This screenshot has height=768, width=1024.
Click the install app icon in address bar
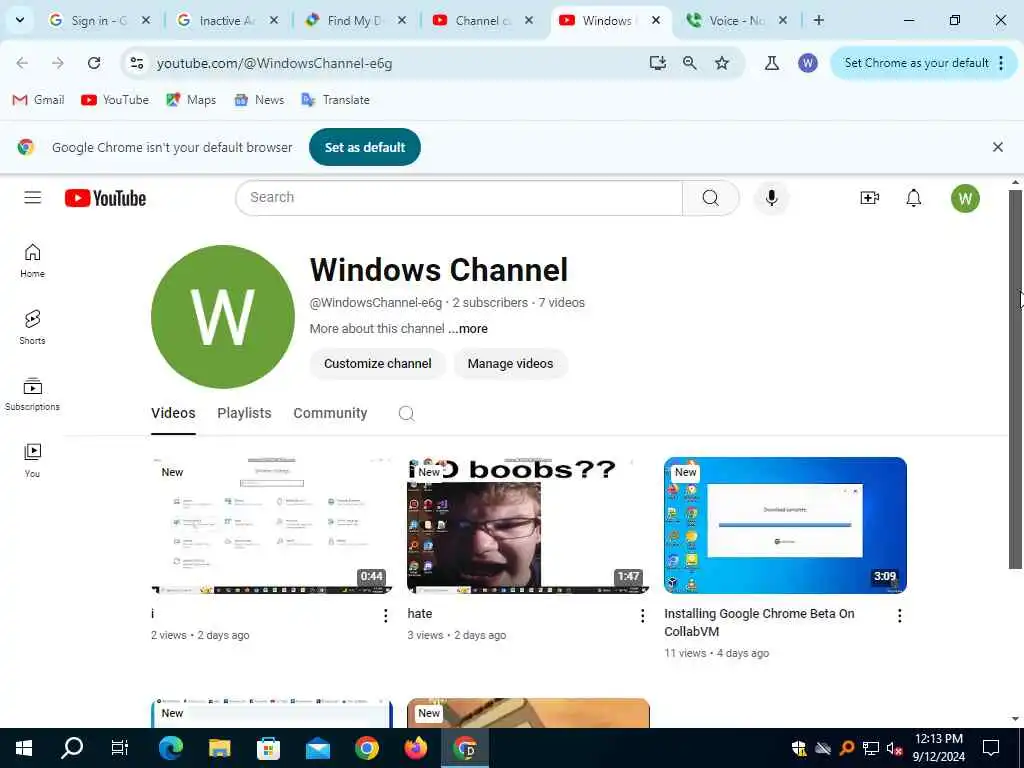pyautogui.click(x=658, y=63)
